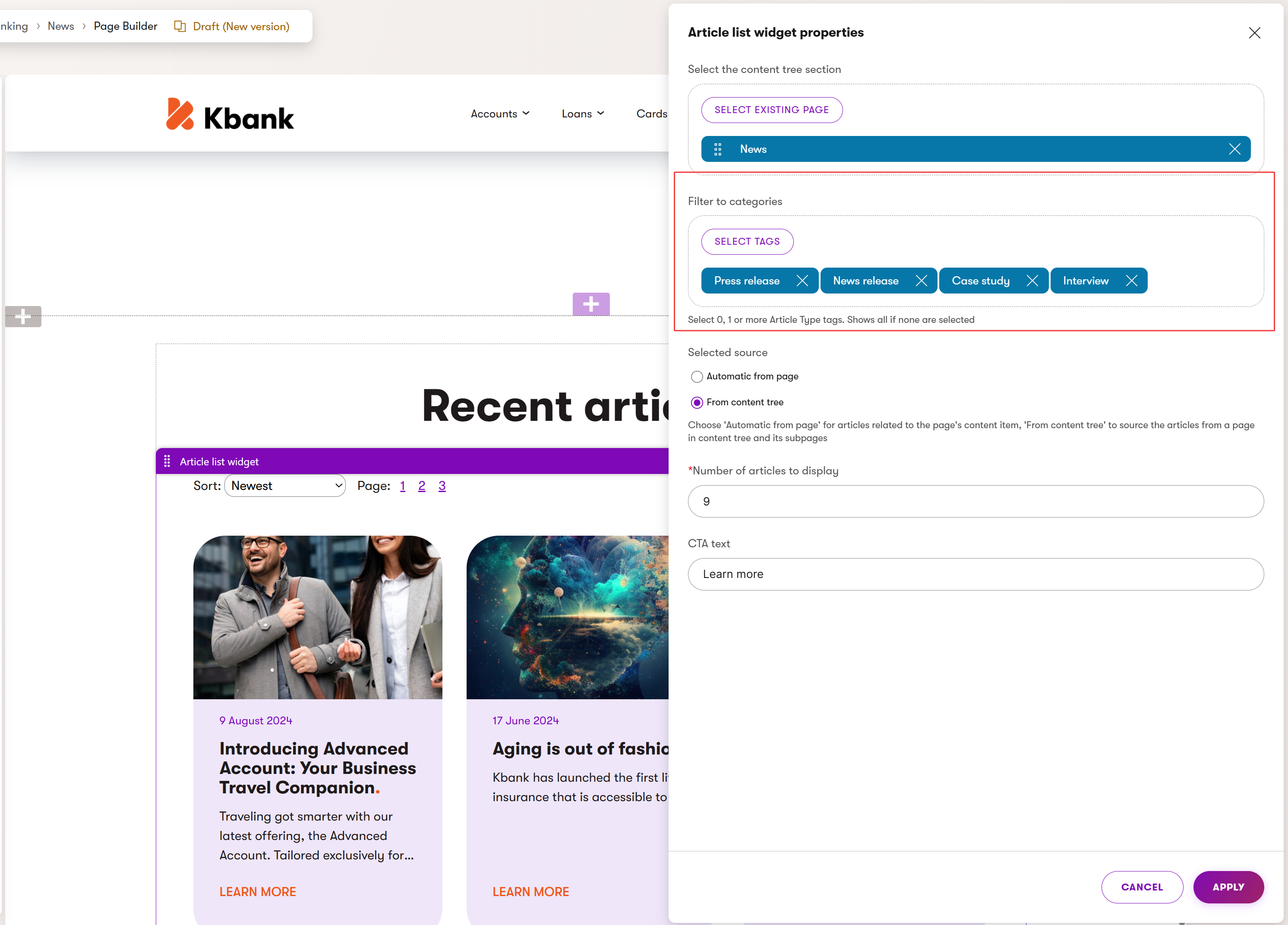This screenshot has height=925, width=1288.
Task: Go to page 3 of articles
Action: (442, 486)
